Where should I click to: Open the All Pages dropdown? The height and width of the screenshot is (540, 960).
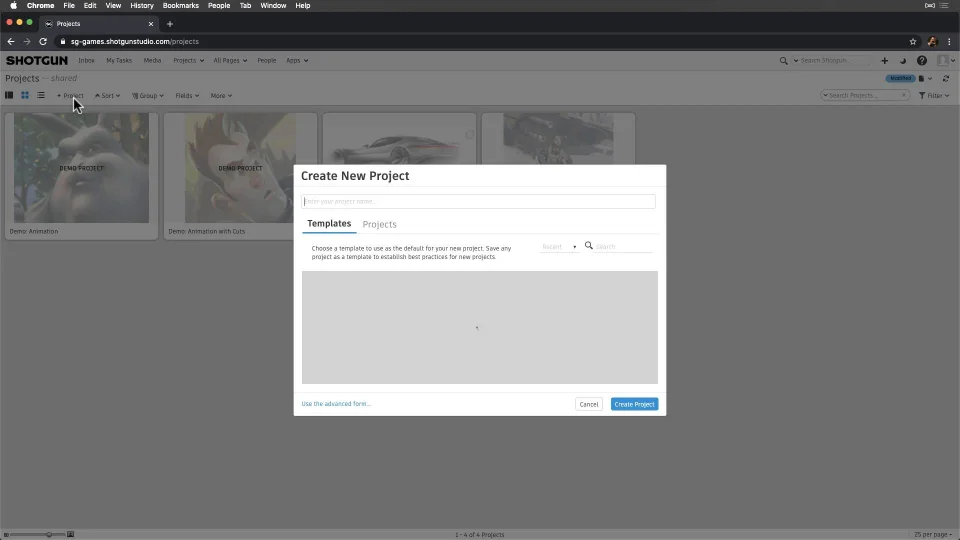230,61
